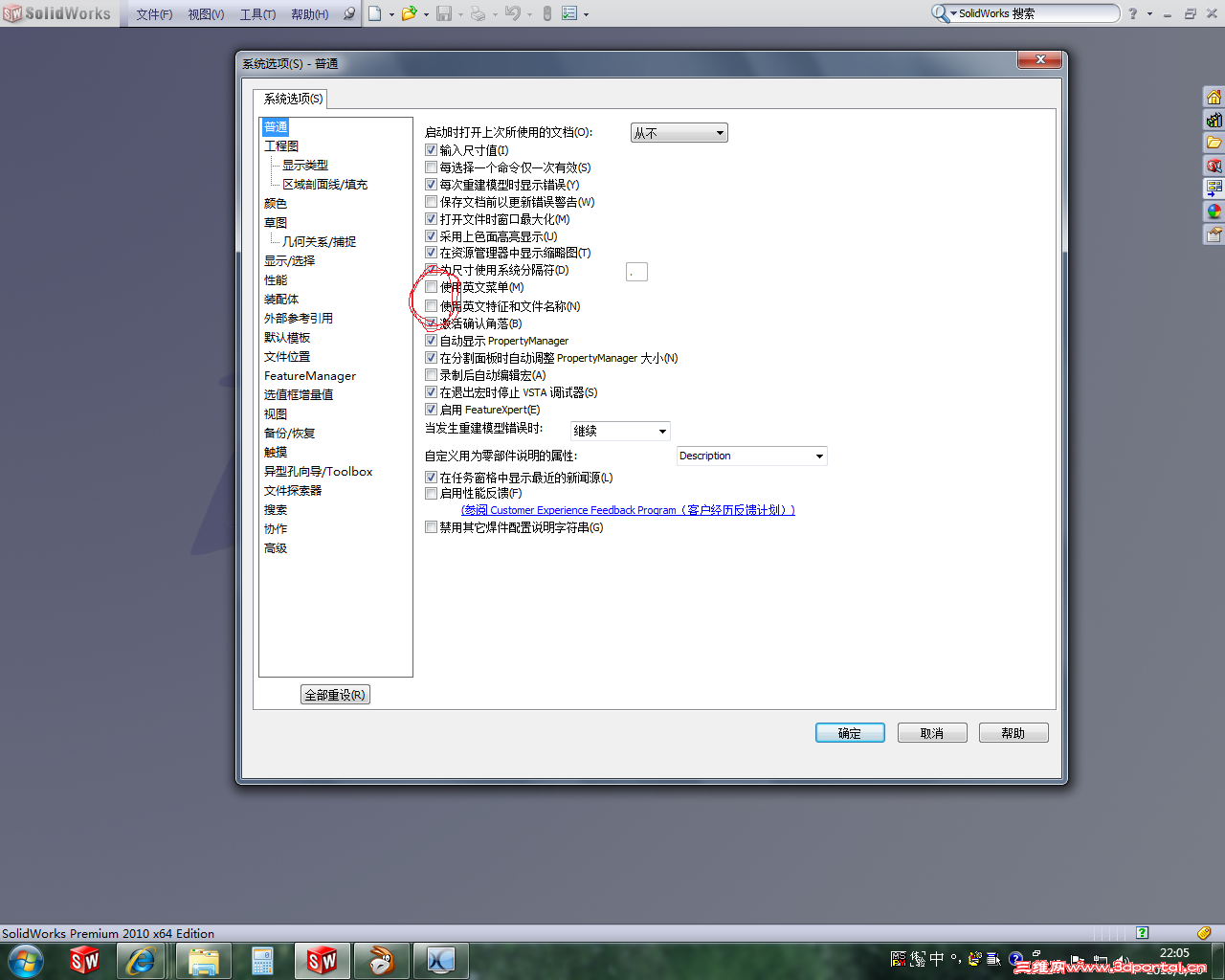Expand the New document dropdown arrow
This screenshot has width=1225, height=980.
pos(391,14)
